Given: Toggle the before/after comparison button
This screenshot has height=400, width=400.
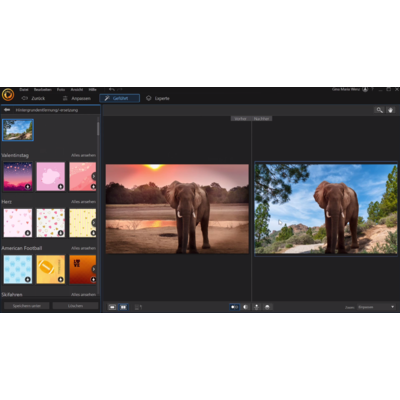Looking at the screenshot, I should click(234, 307).
